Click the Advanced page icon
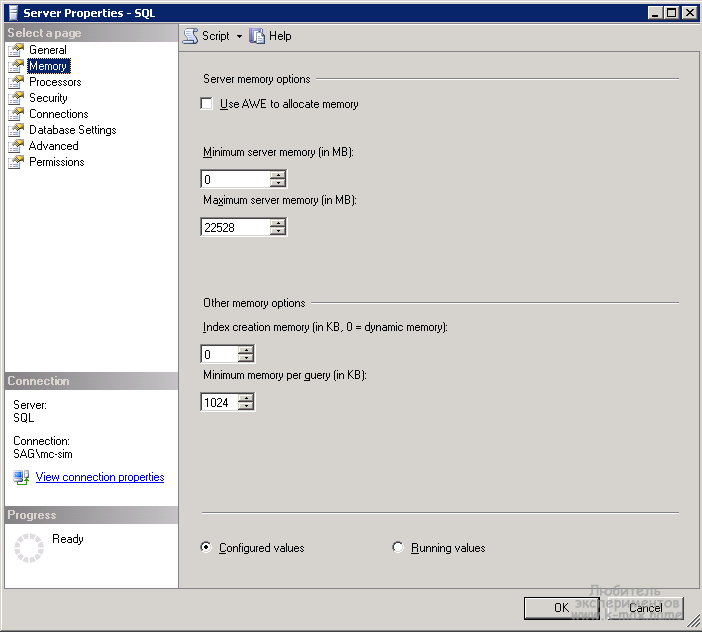 click(16, 146)
